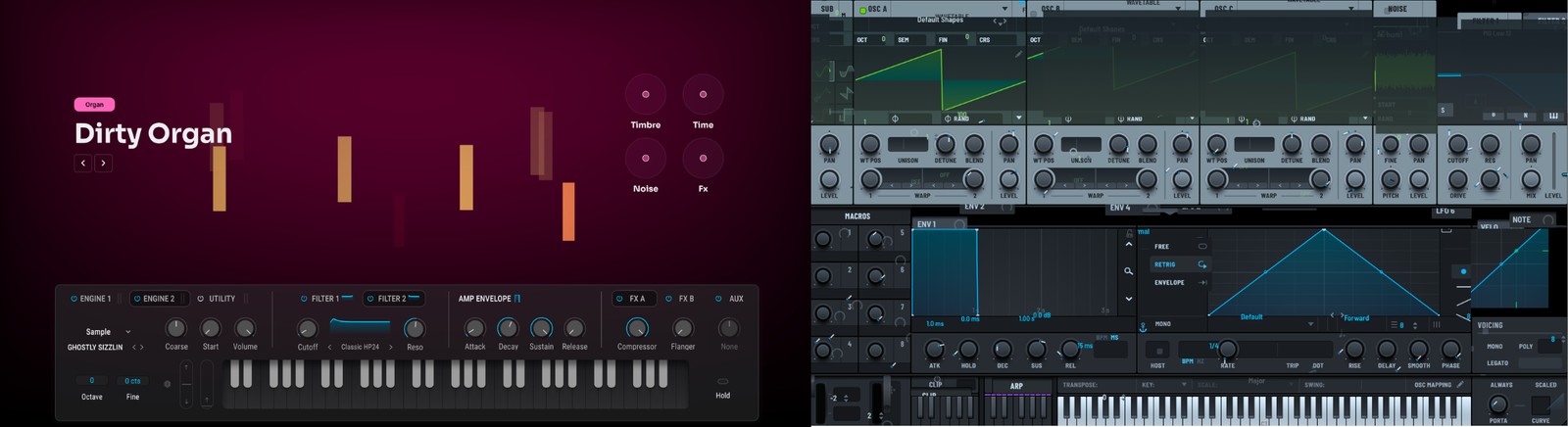Click the OSC Mapping pencil icon
The width and height of the screenshot is (1568, 427).
point(1460,385)
